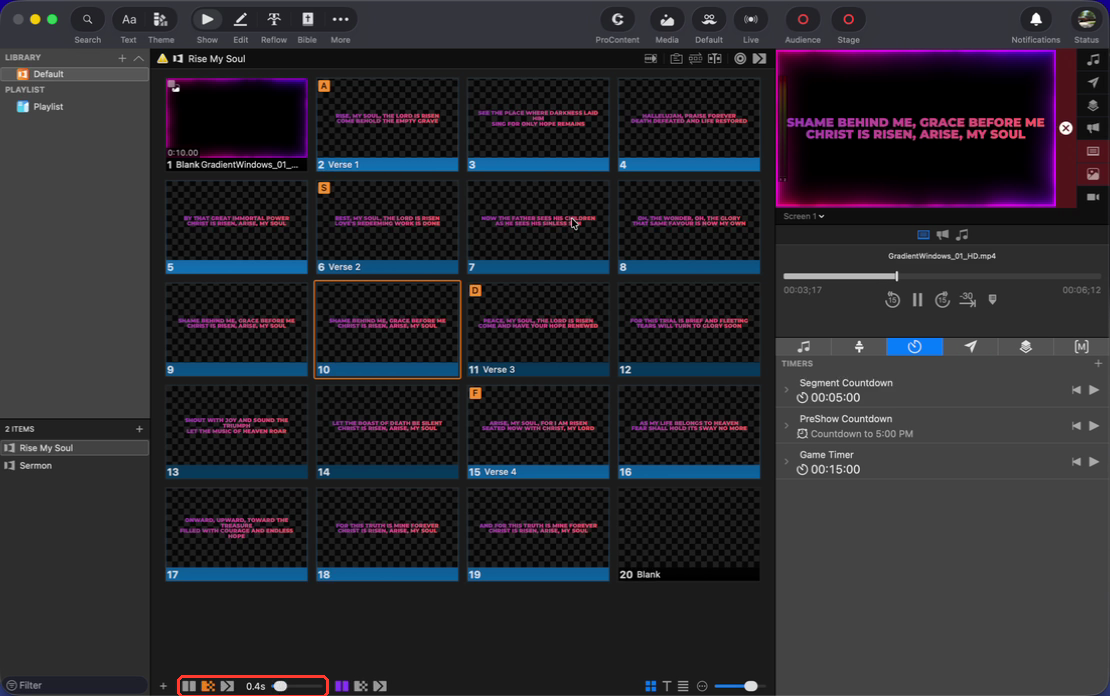Switch to the Timers tab
The image size is (1110, 696).
pyautogui.click(x=915, y=346)
